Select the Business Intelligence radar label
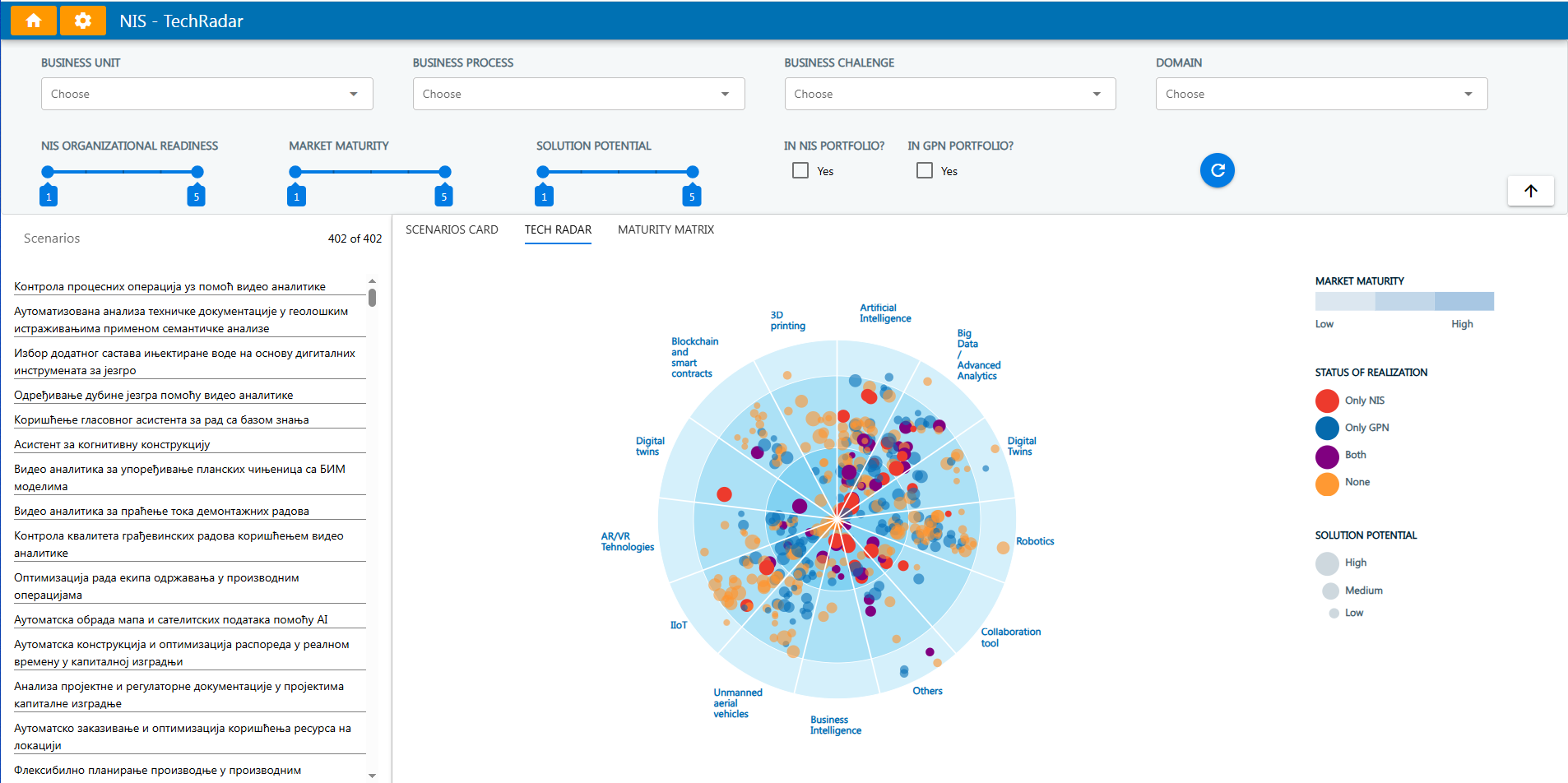 coord(836,725)
